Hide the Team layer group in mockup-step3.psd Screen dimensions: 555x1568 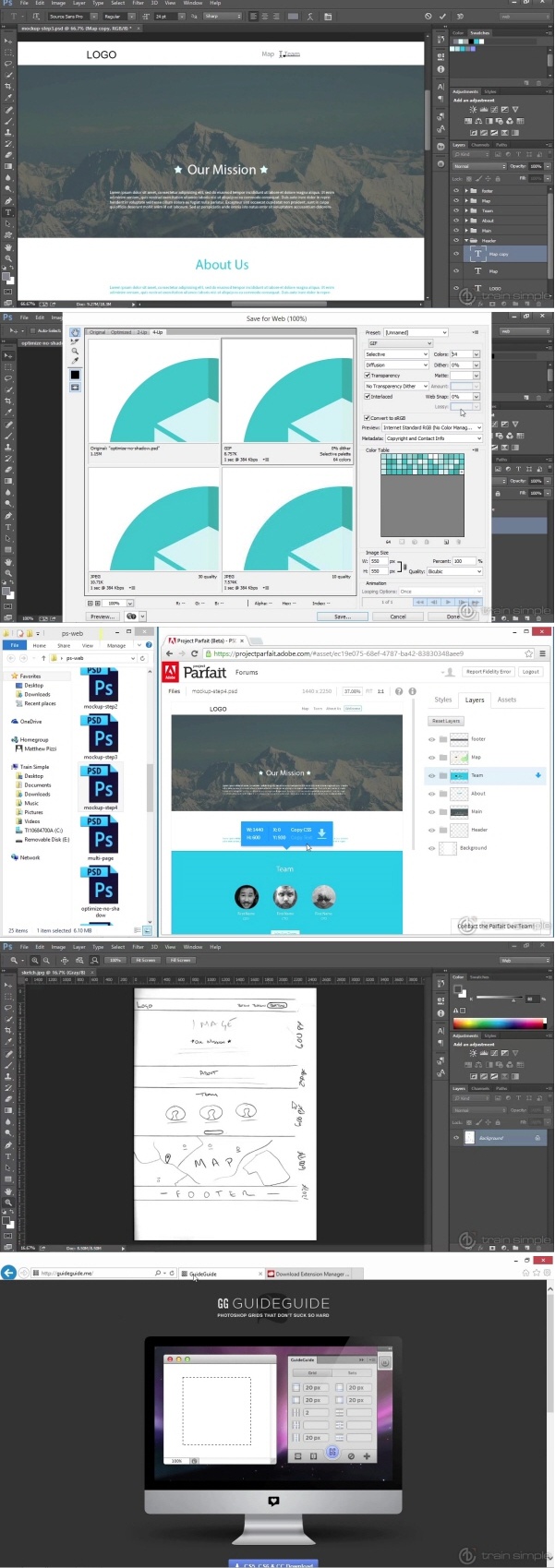click(456, 210)
